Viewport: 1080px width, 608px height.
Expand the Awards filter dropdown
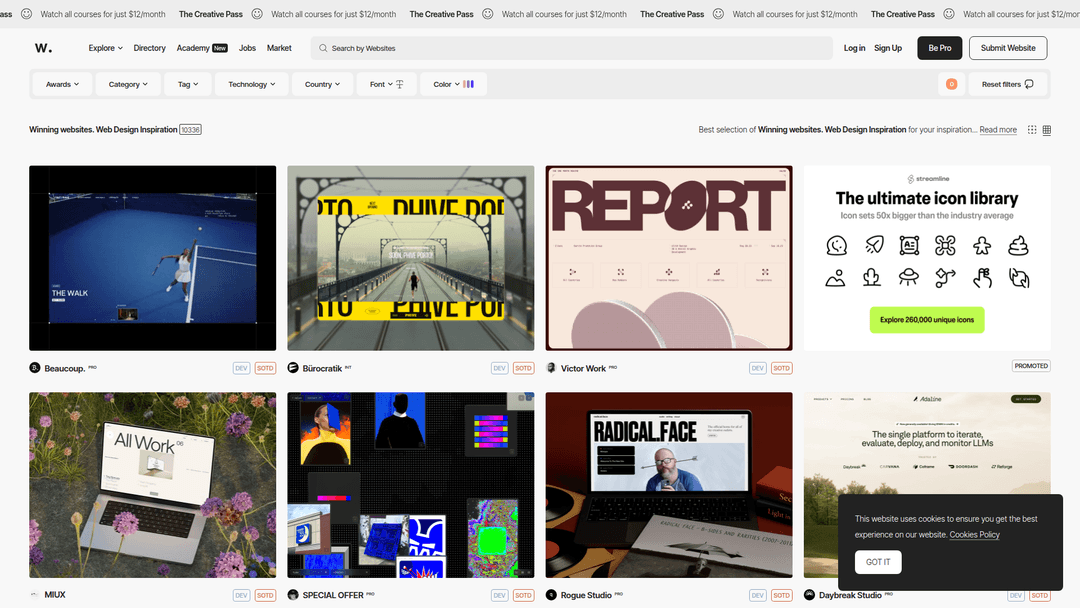coord(62,84)
